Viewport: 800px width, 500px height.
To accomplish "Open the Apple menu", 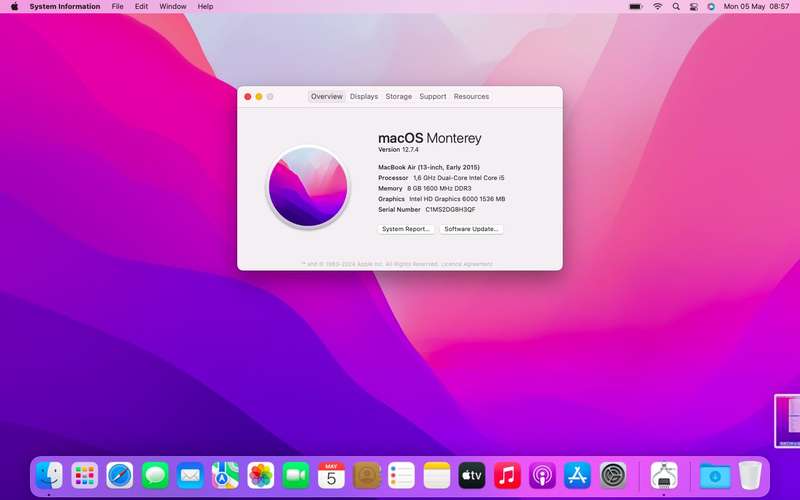I will pyautogui.click(x=14, y=7).
